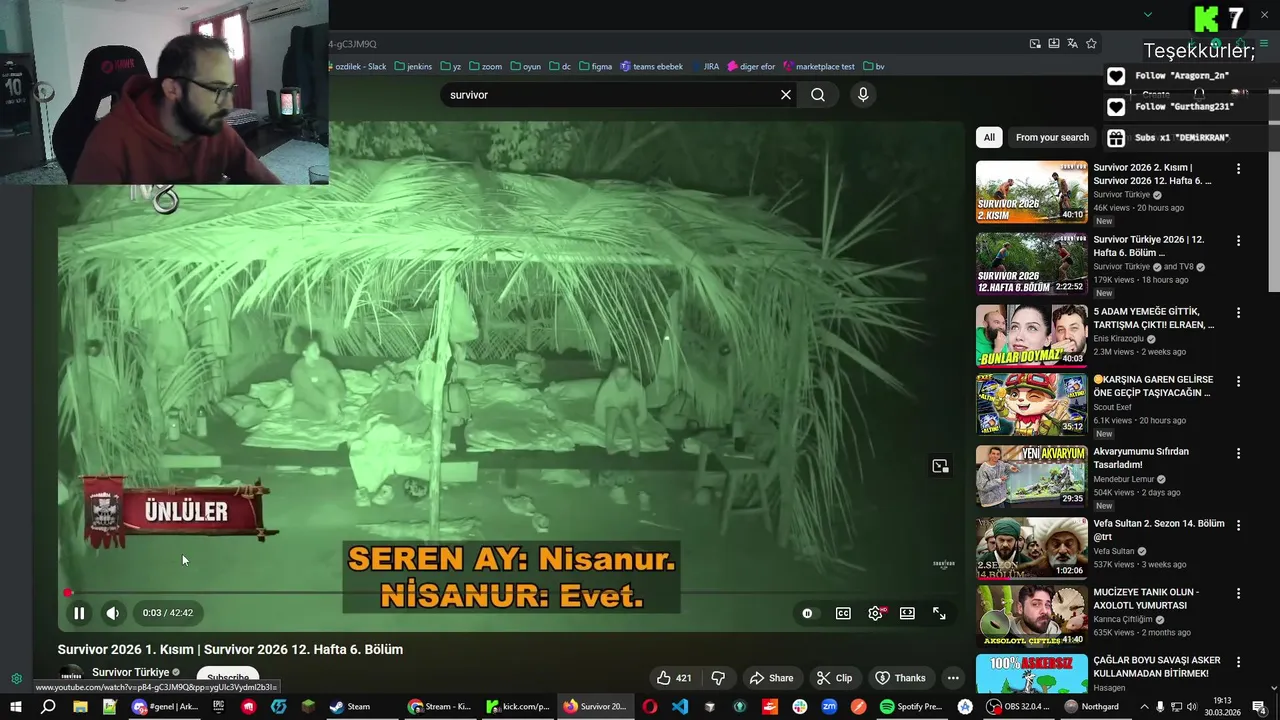Click the translate page icon
The width and height of the screenshot is (1280, 720).
point(1072,44)
